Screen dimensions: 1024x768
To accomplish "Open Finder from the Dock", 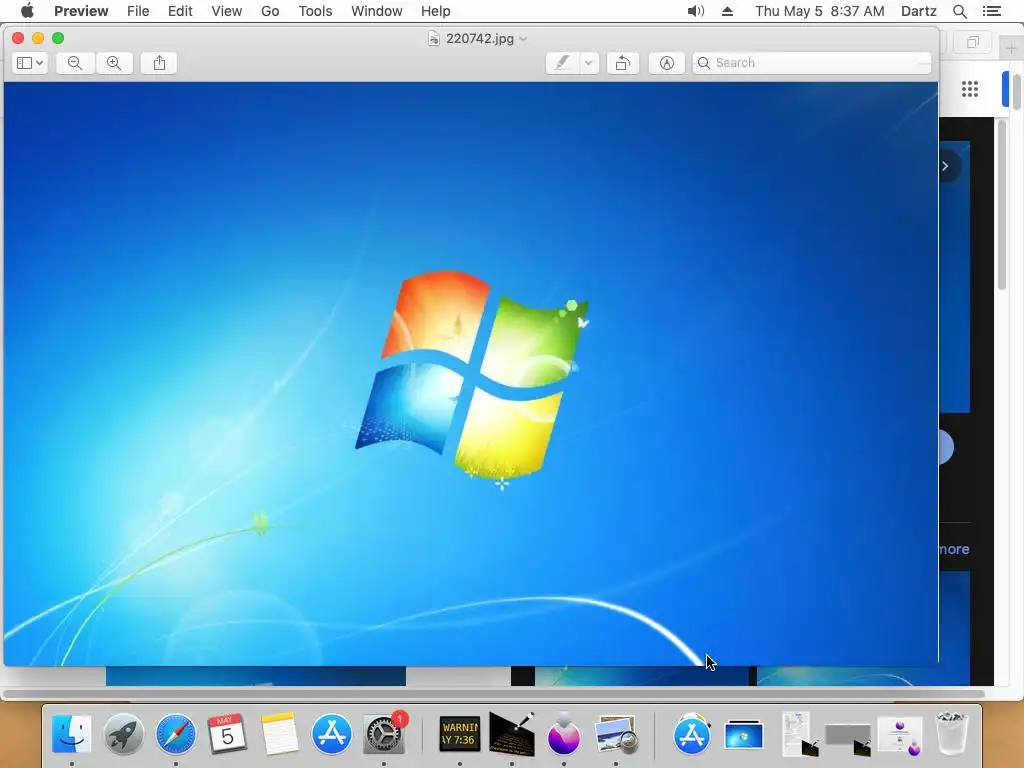I will [71, 734].
